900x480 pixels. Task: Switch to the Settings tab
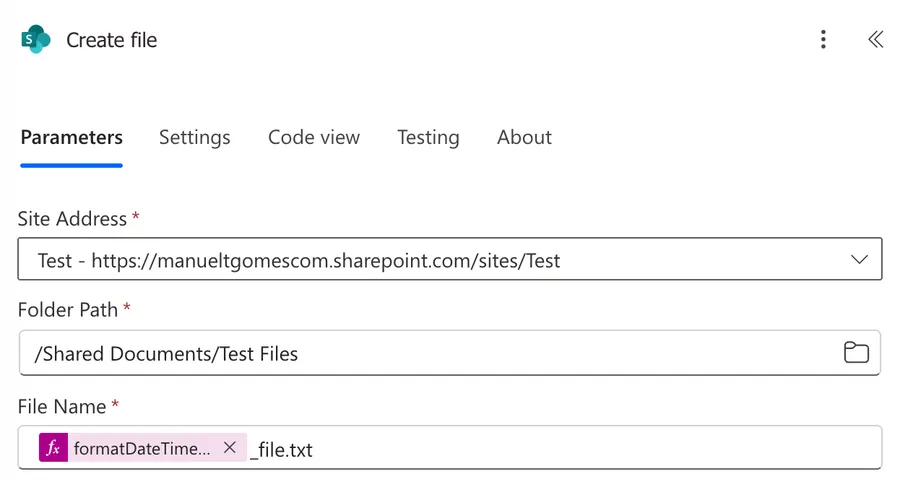(x=194, y=138)
